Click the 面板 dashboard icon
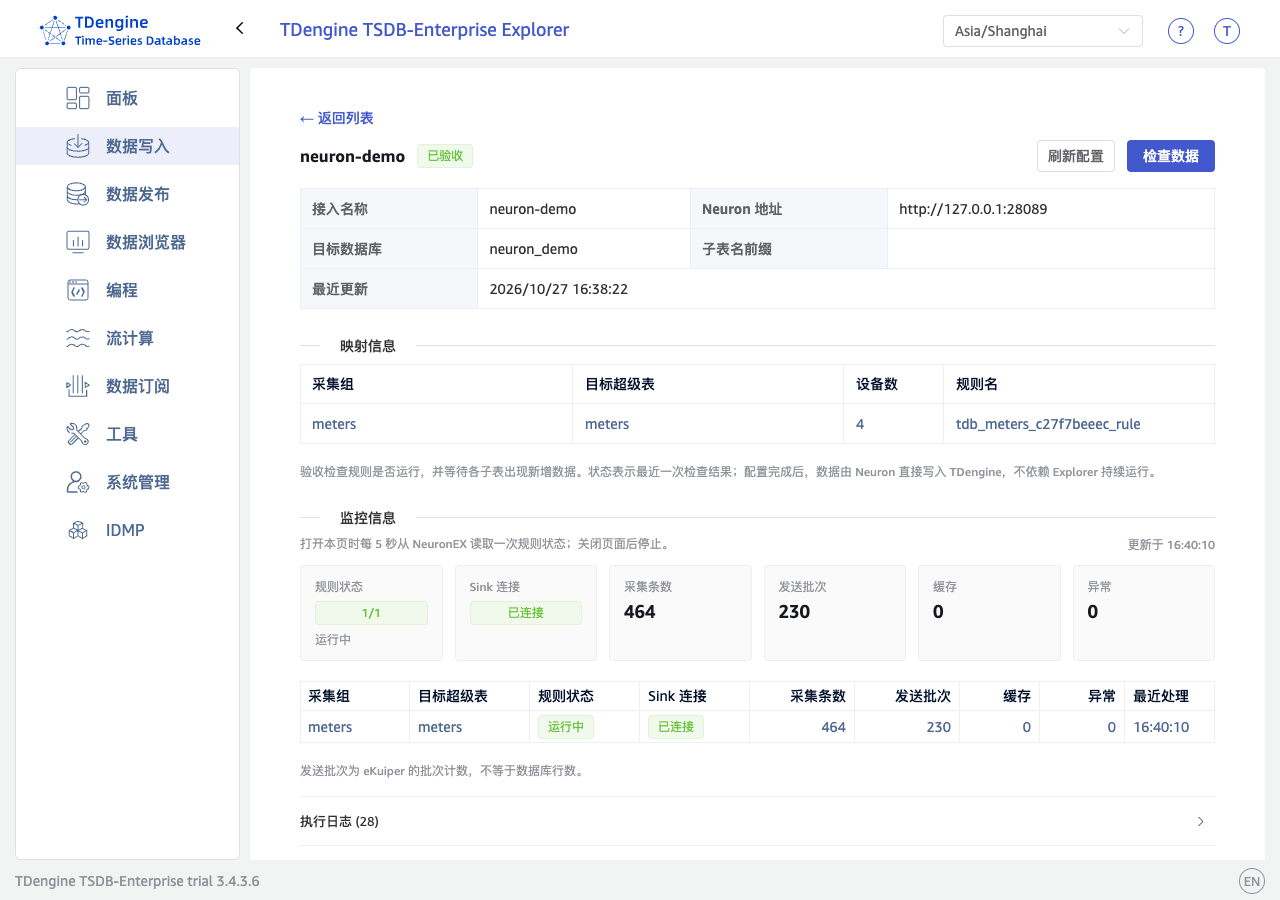1280x900 pixels. pyautogui.click(x=78, y=98)
